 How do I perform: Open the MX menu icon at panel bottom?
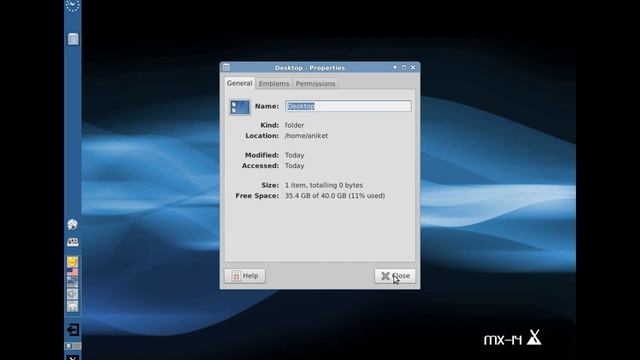coord(73,357)
